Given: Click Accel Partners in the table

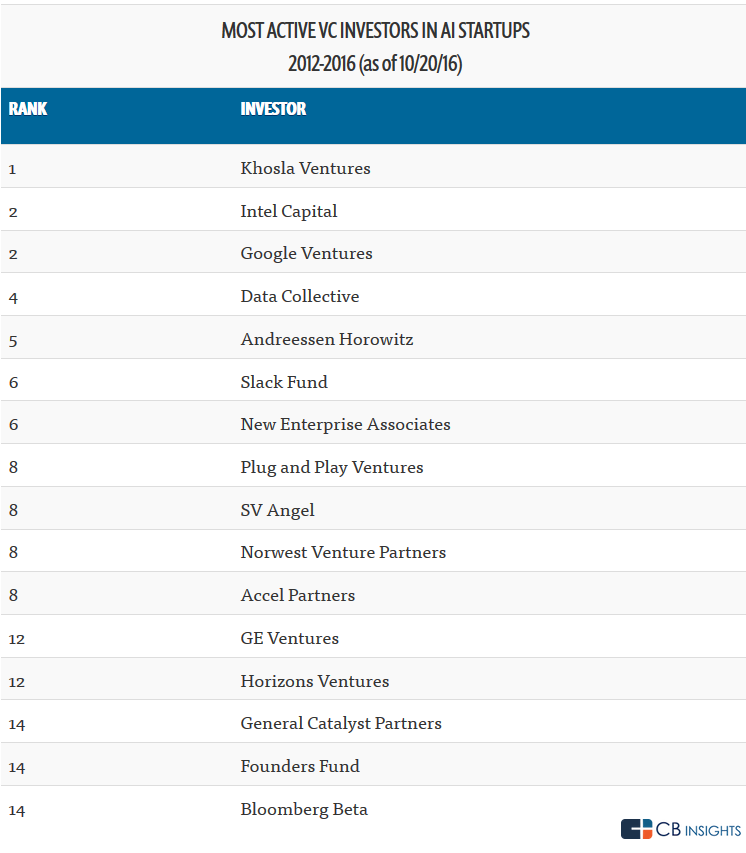Looking at the screenshot, I should (x=298, y=595).
